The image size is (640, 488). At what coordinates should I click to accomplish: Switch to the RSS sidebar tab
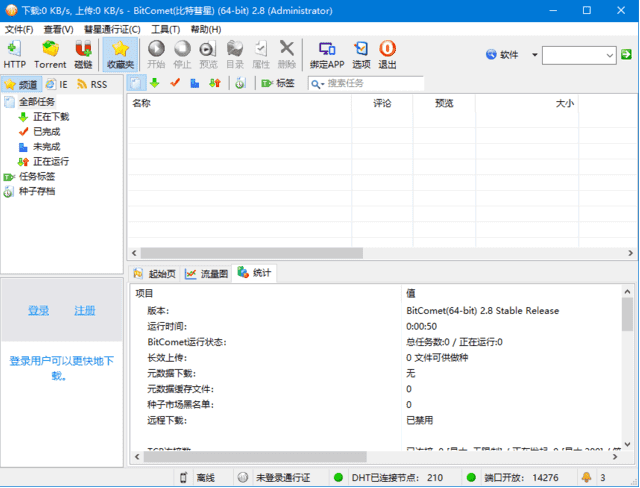[92, 84]
